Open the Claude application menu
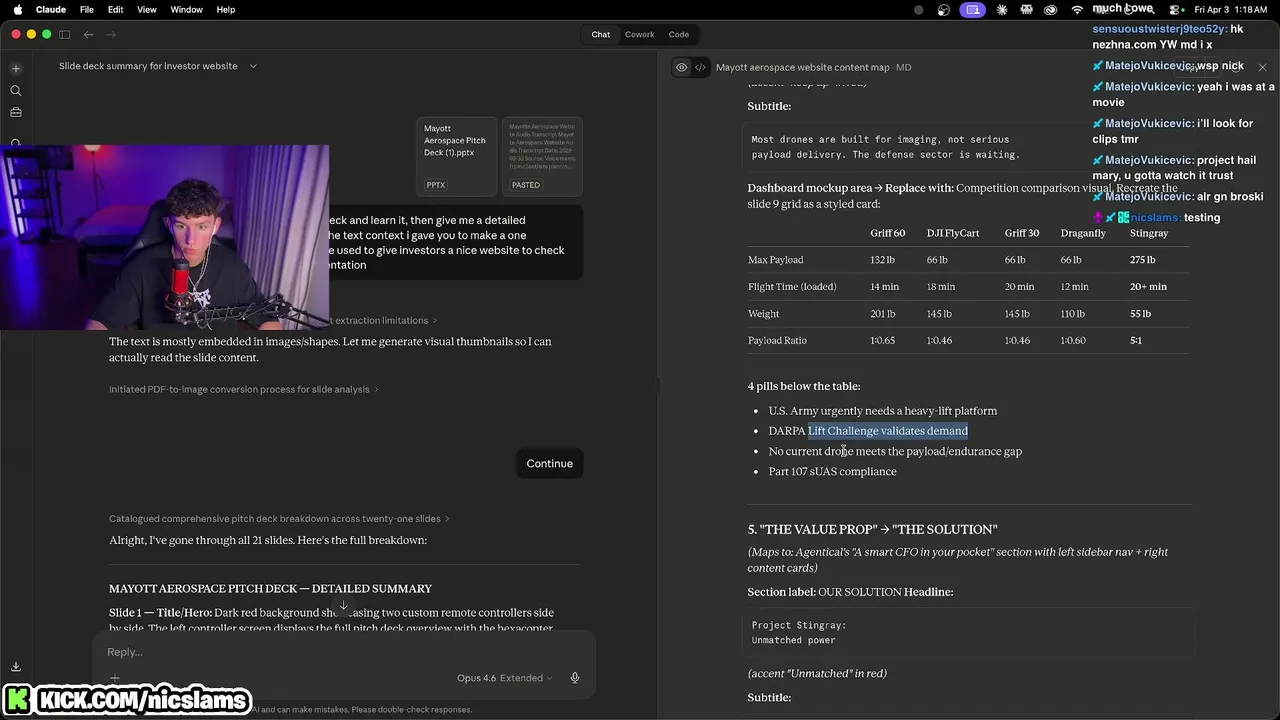 [x=51, y=9]
